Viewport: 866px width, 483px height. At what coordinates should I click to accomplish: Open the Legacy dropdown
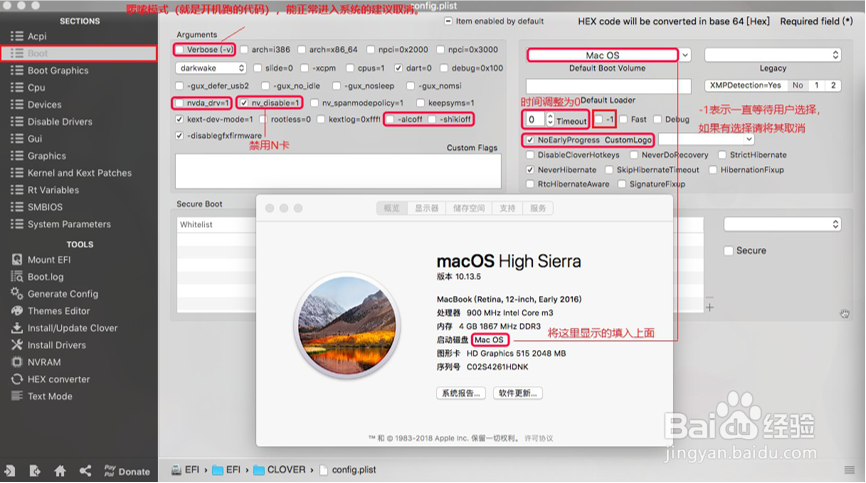(x=773, y=55)
